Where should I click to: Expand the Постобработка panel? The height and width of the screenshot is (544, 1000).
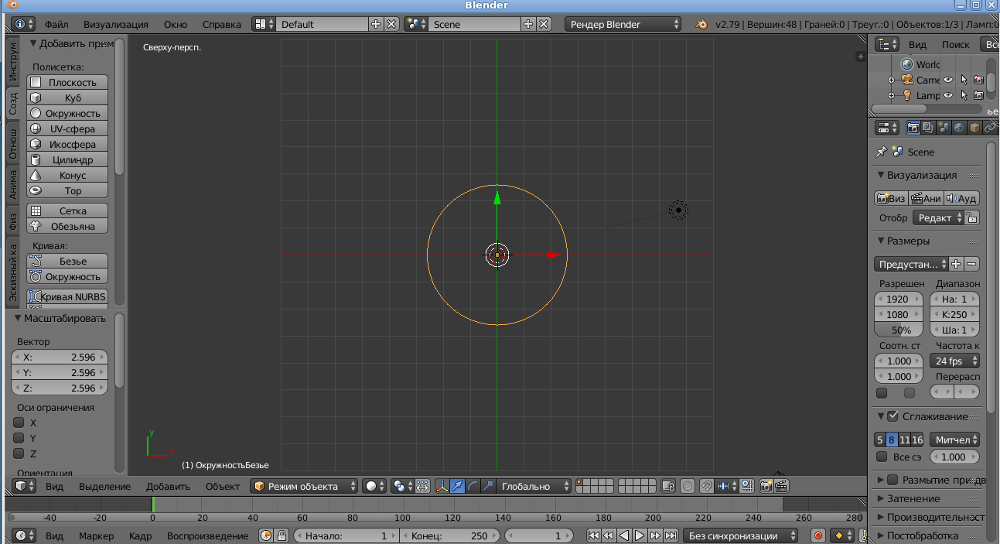922,535
